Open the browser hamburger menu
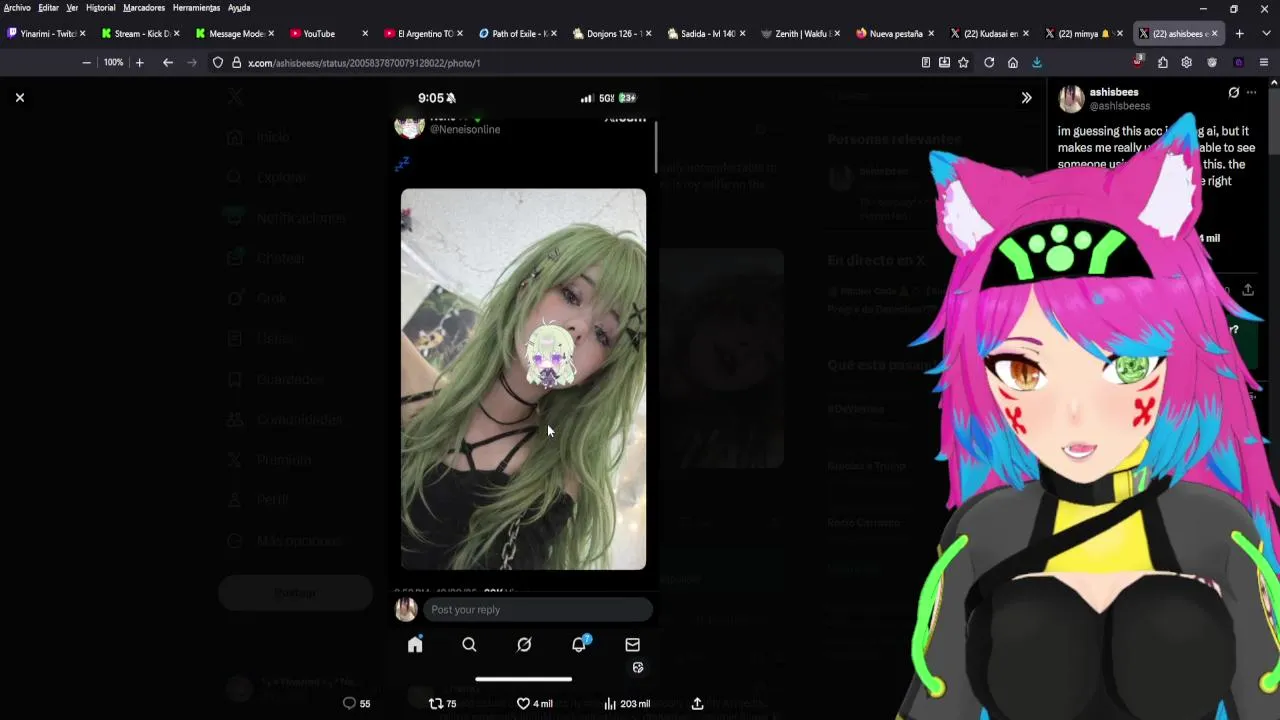The image size is (1280, 720). tap(1264, 62)
